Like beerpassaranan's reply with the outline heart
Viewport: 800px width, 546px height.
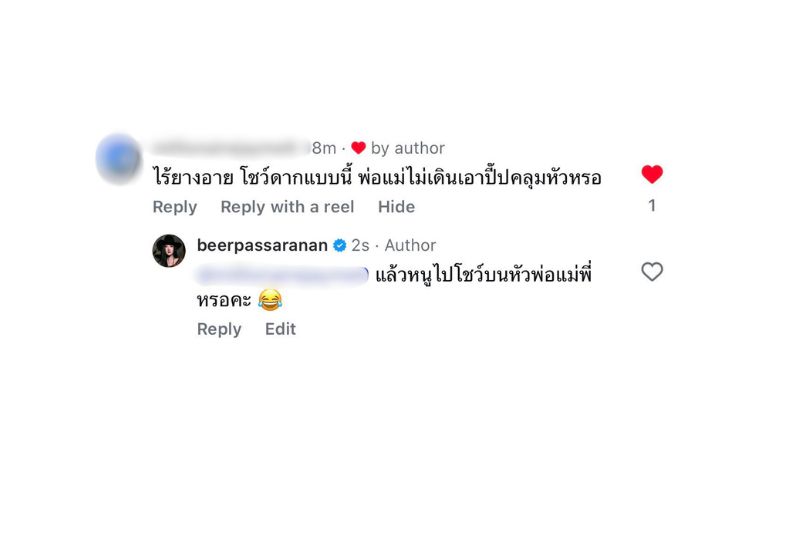coord(652,271)
